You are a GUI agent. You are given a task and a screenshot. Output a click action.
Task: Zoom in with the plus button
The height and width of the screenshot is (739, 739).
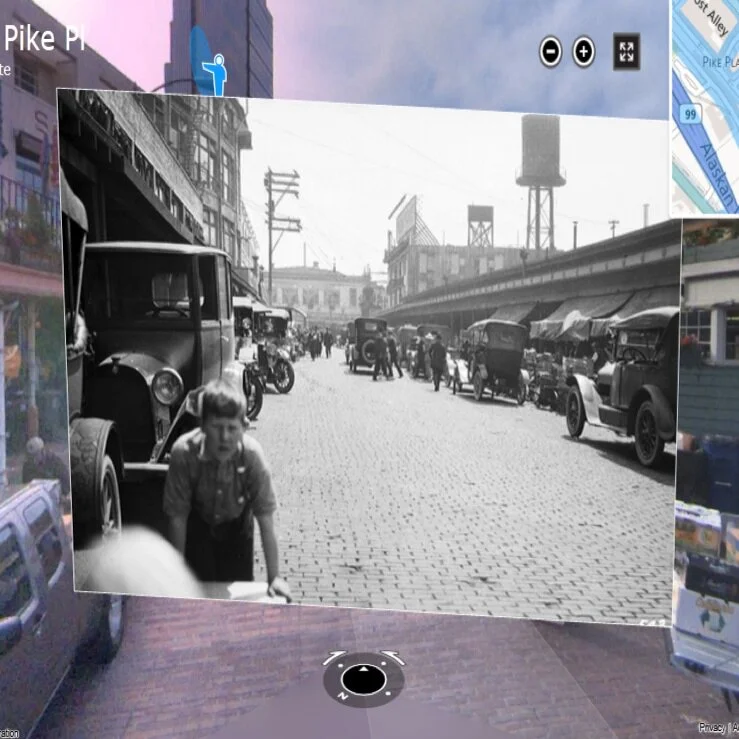(583, 51)
